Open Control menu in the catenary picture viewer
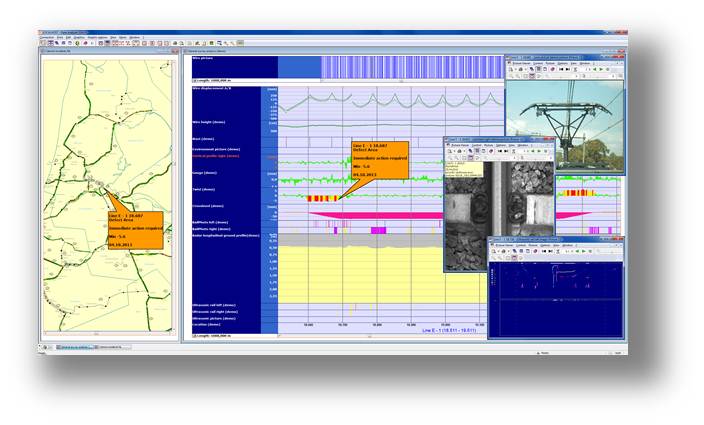Image resolution: width=704 pixels, height=425 pixels. (x=538, y=63)
